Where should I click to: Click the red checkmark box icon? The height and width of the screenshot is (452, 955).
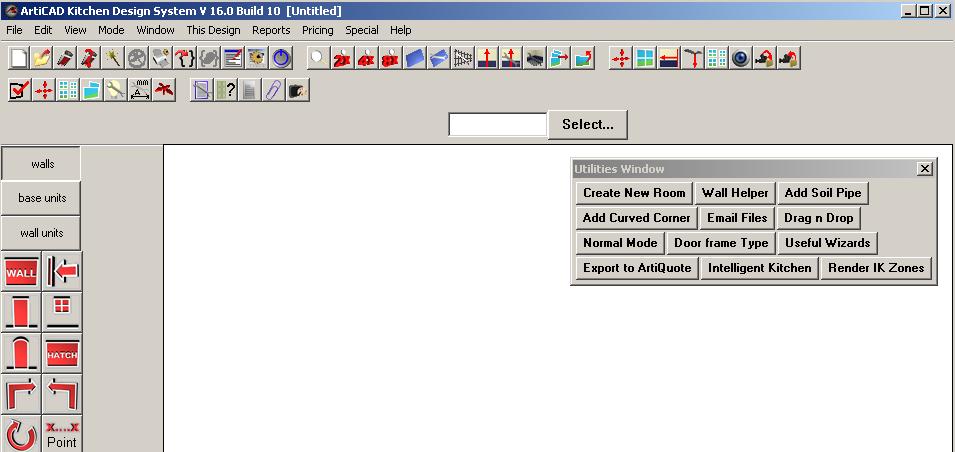point(19,90)
